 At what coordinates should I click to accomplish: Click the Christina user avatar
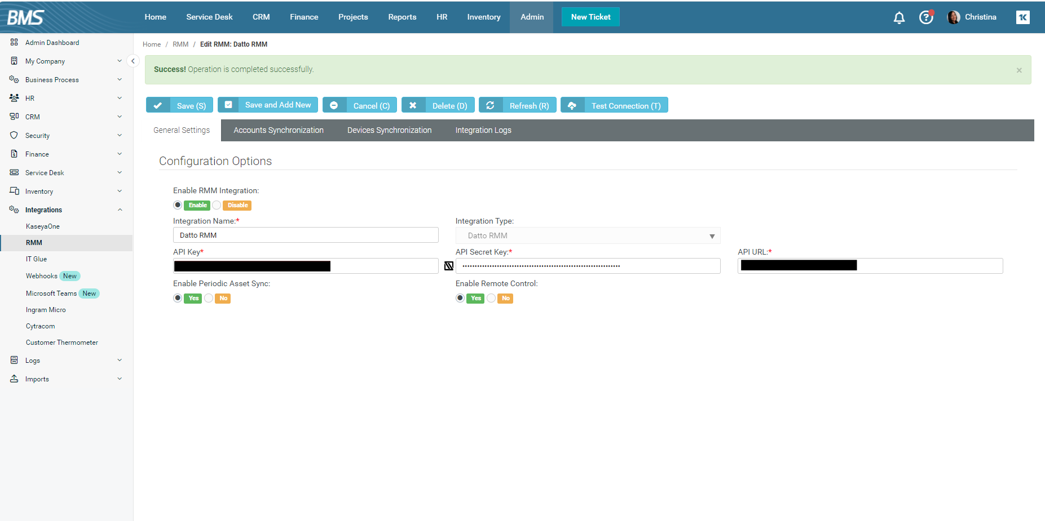(x=954, y=17)
